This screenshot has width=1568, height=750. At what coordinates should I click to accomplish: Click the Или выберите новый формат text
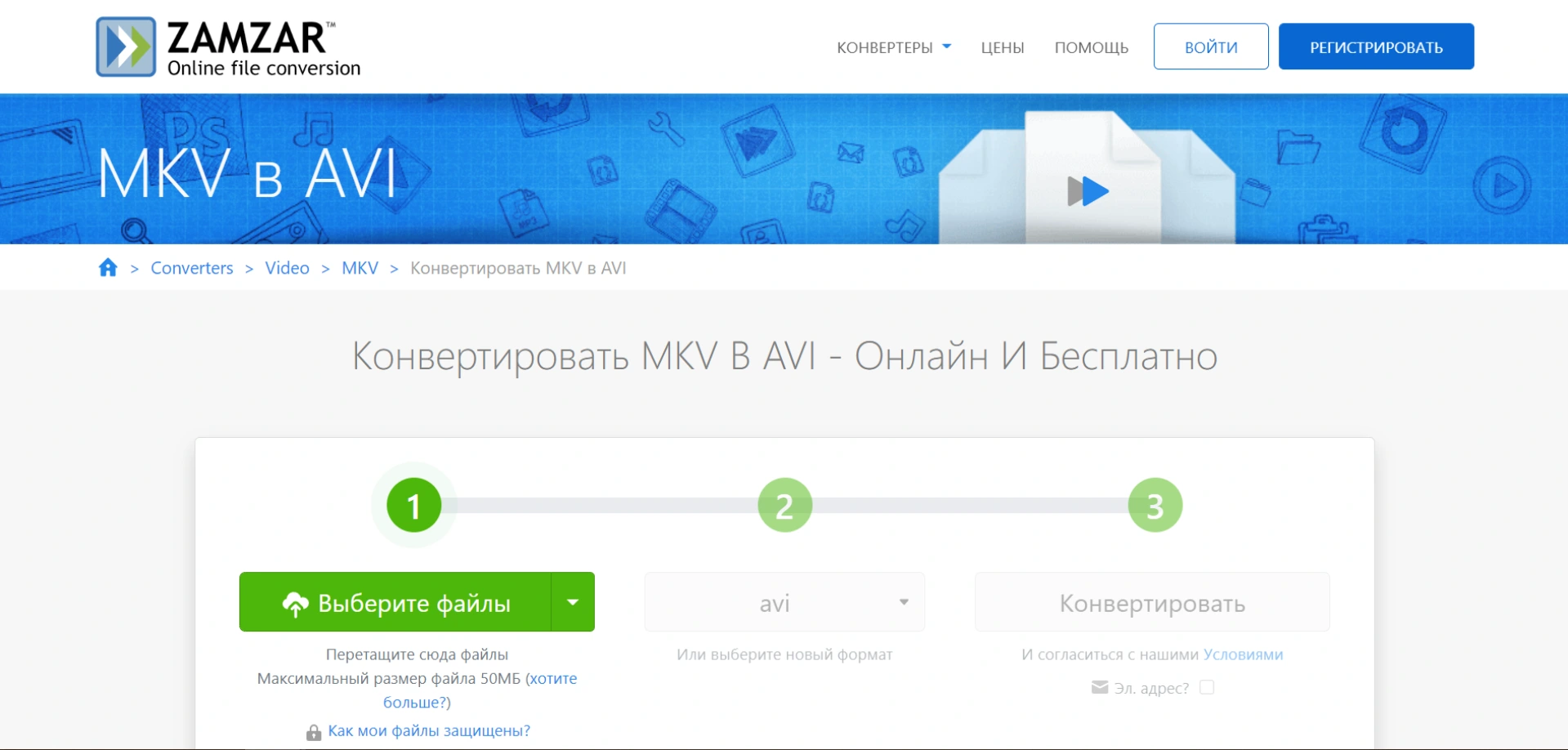click(784, 654)
